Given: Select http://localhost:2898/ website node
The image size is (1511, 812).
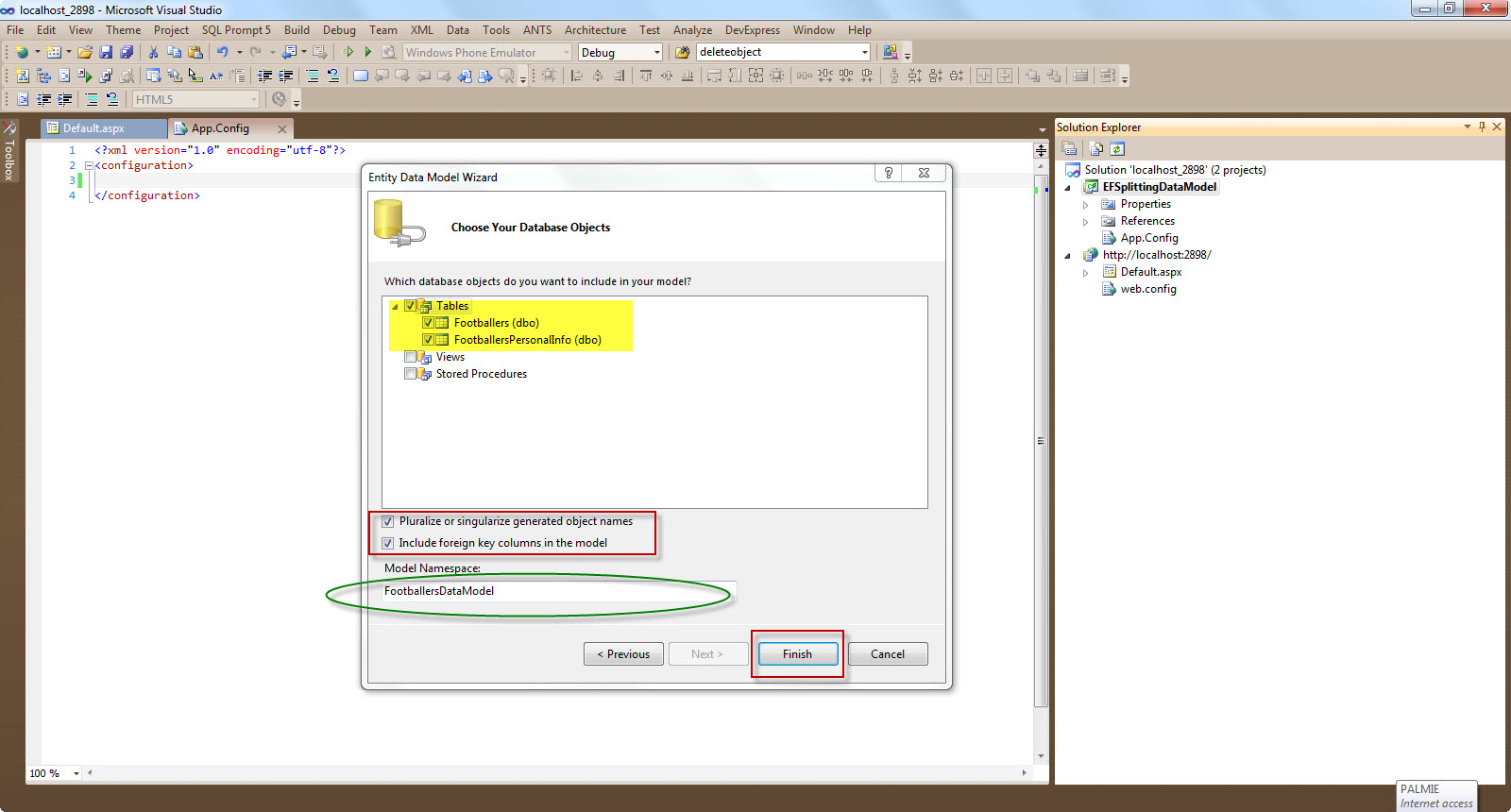Looking at the screenshot, I should (1157, 255).
